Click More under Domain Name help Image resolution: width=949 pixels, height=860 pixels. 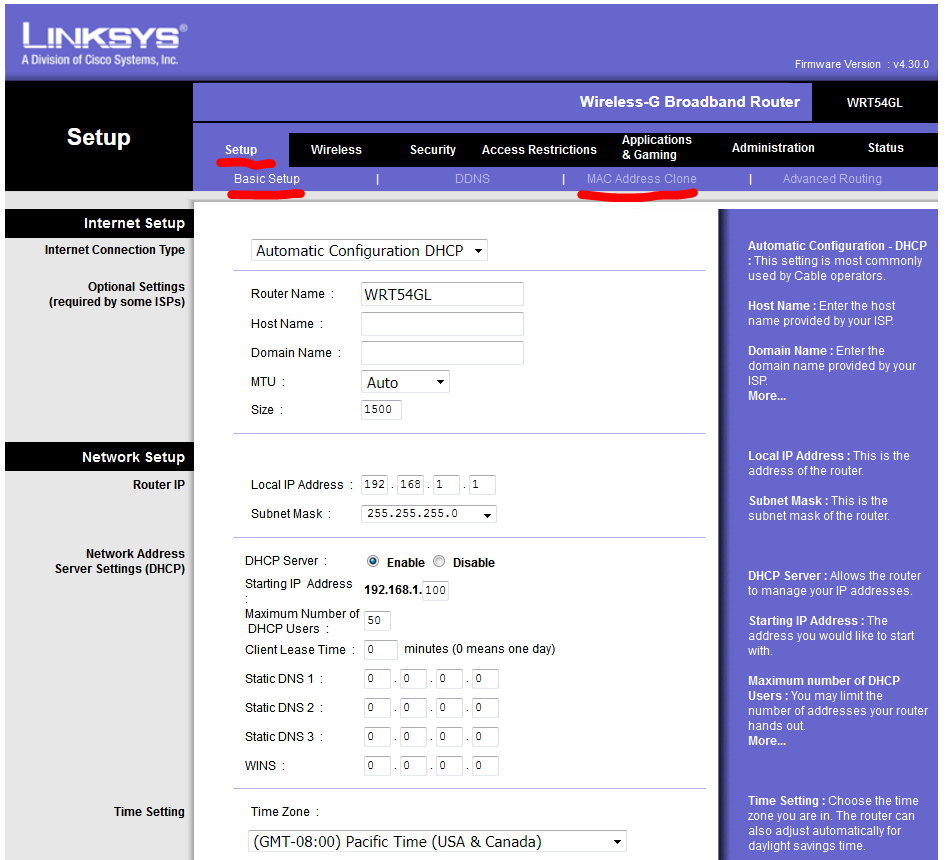click(x=767, y=396)
